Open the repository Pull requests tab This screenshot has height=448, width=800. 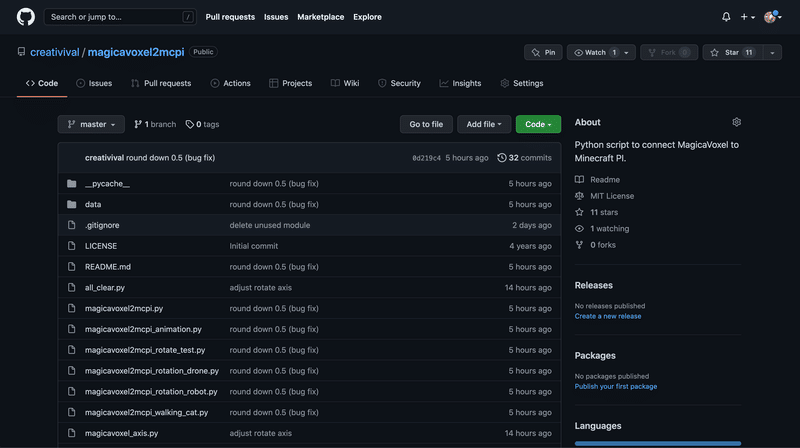tap(161, 83)
